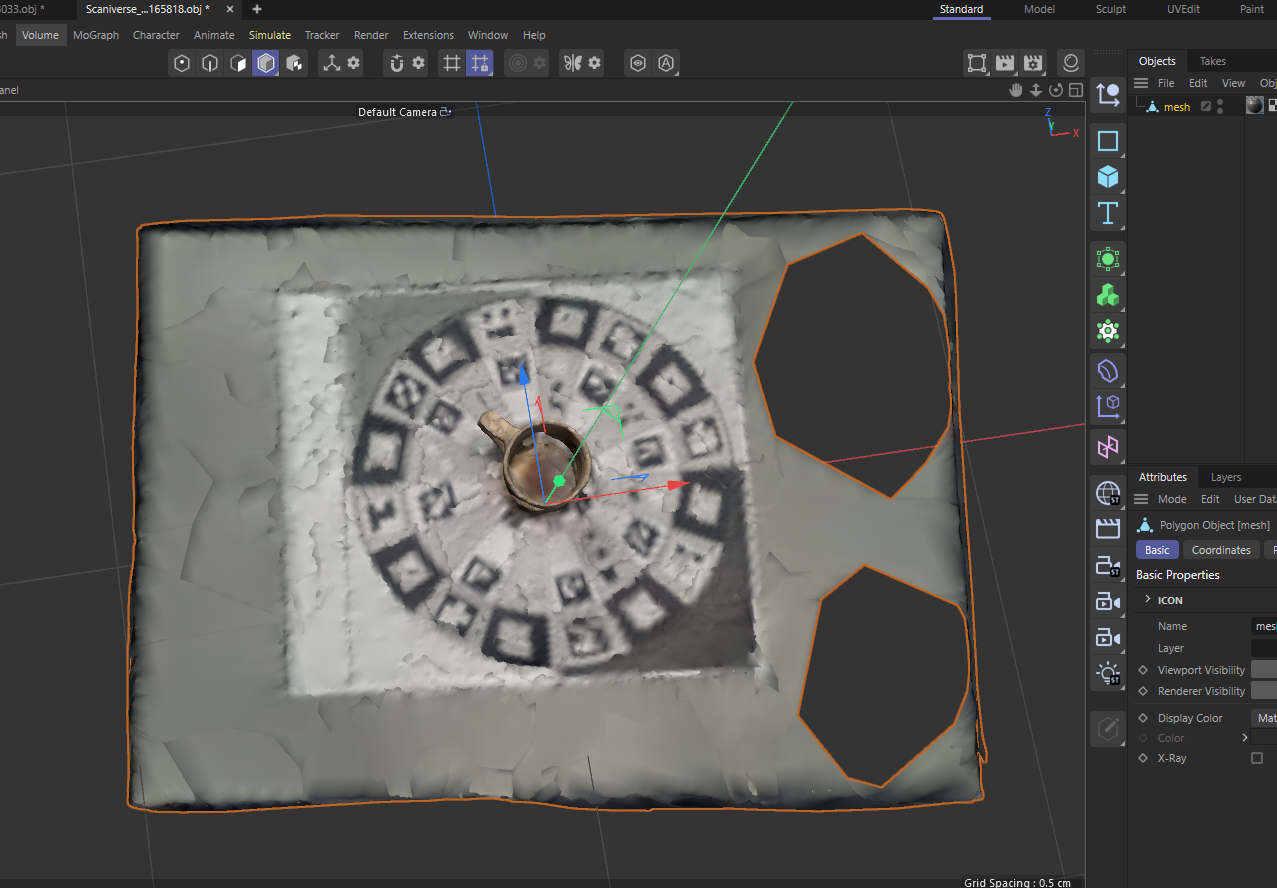Select the Cube primitive icon

pos(1107,176)
